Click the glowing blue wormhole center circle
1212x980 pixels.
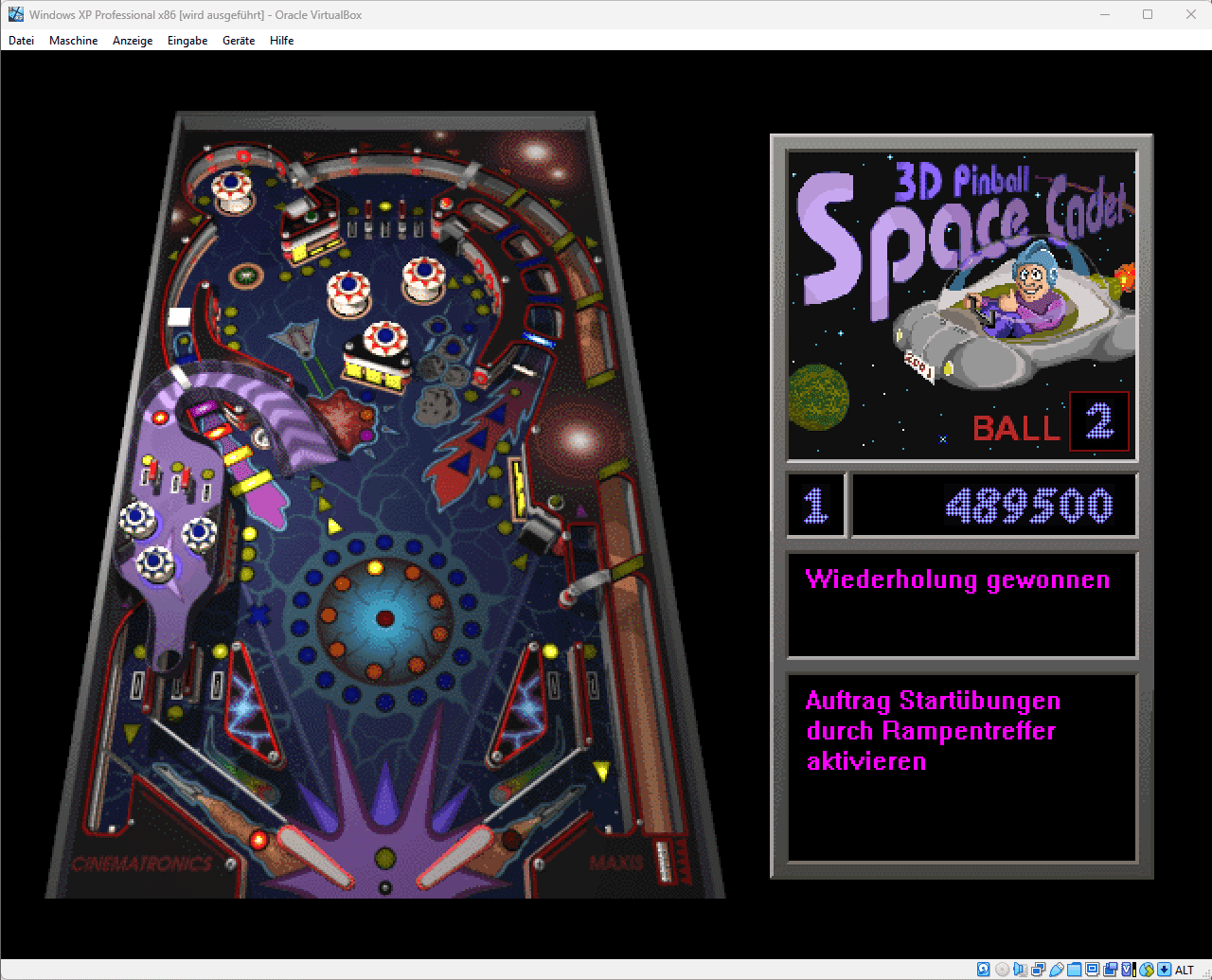tap(384, 618)
